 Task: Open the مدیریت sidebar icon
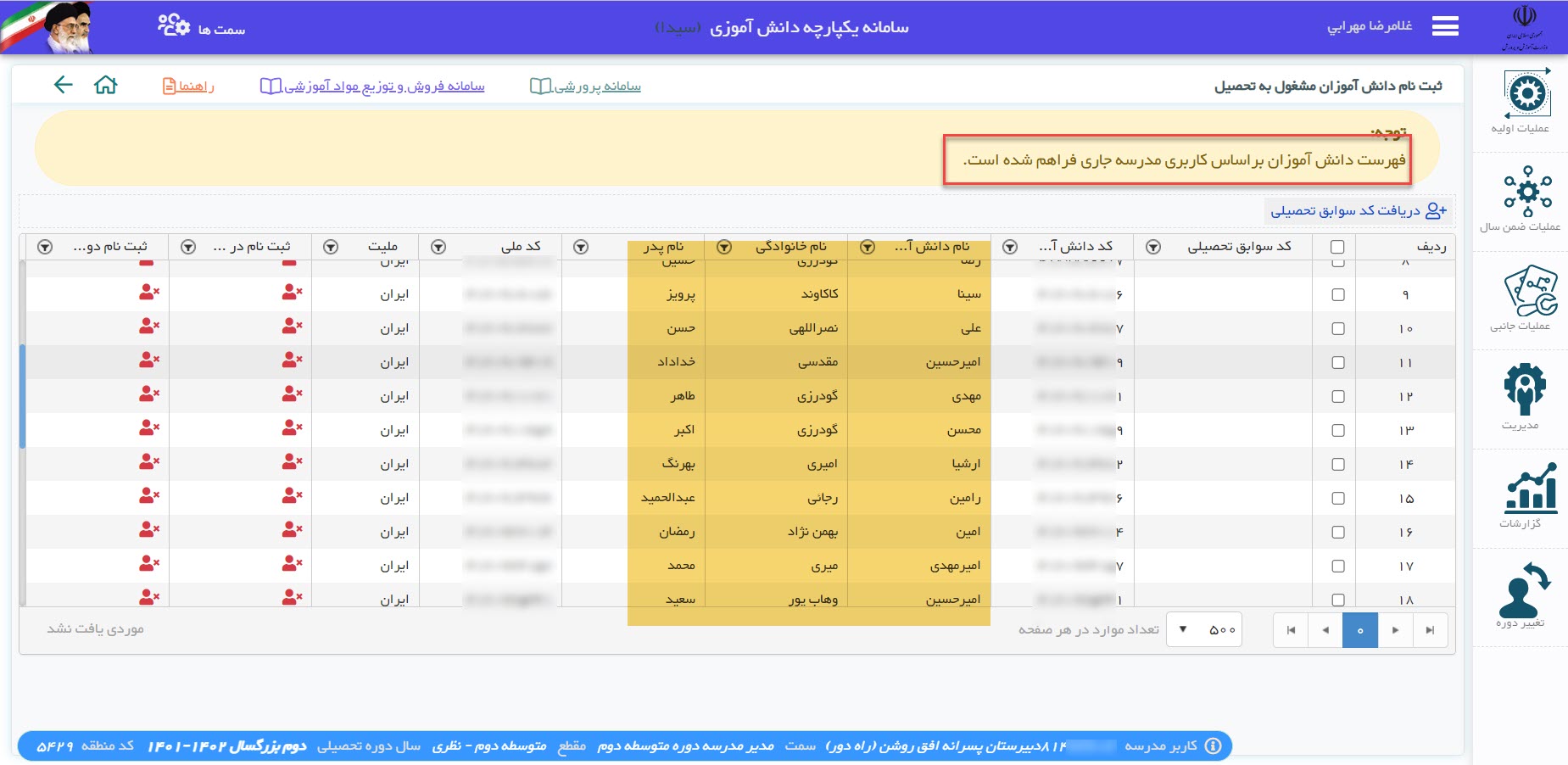point(1525,389)
